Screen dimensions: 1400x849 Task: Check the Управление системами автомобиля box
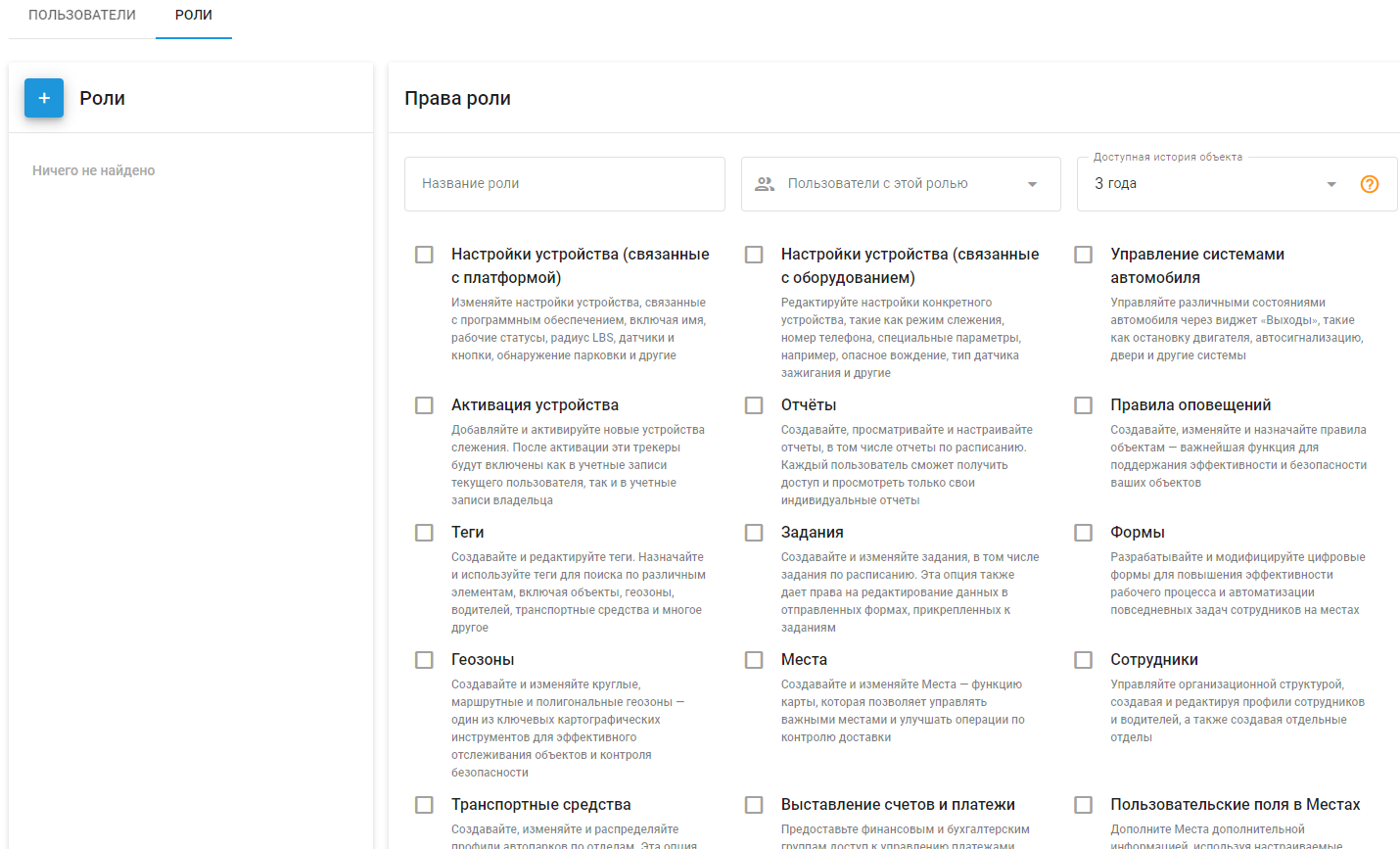click(x=1084, y=255)
